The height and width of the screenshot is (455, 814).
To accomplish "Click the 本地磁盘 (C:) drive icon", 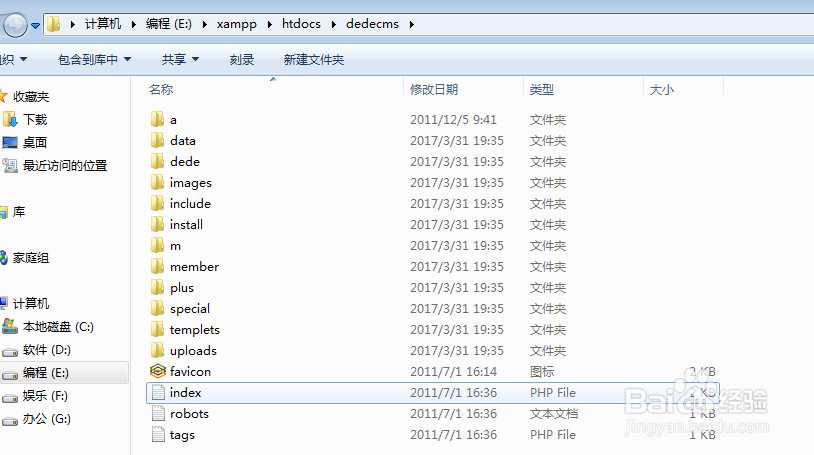I will [10, 327].
